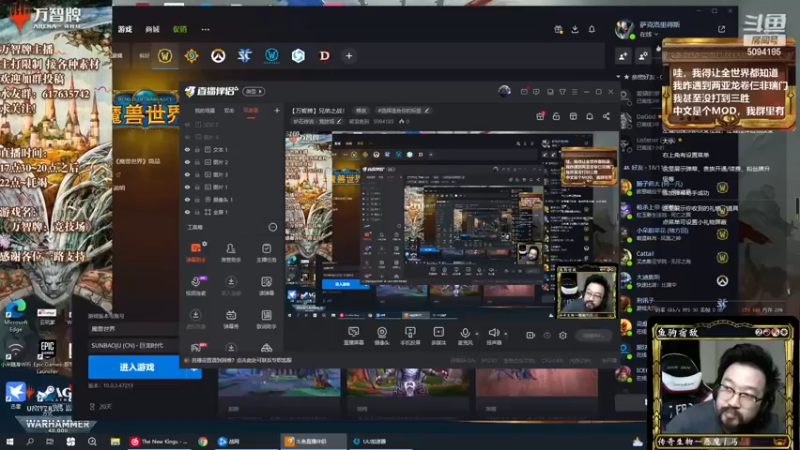
Task: Select Diablo D icon in Battle.net
Action: pos(324,56)
